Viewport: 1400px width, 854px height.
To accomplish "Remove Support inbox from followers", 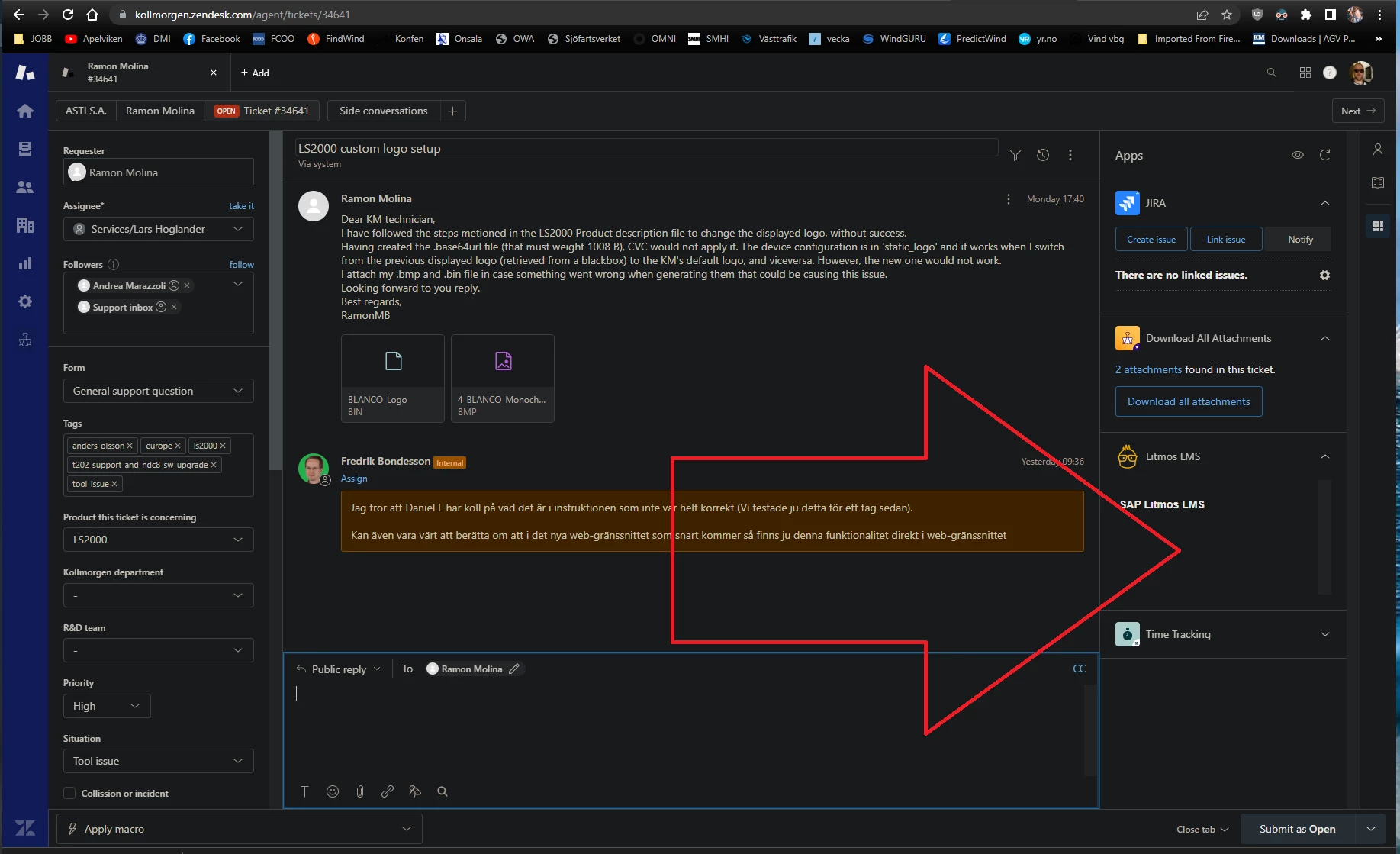I will click(x=174, y=307).
